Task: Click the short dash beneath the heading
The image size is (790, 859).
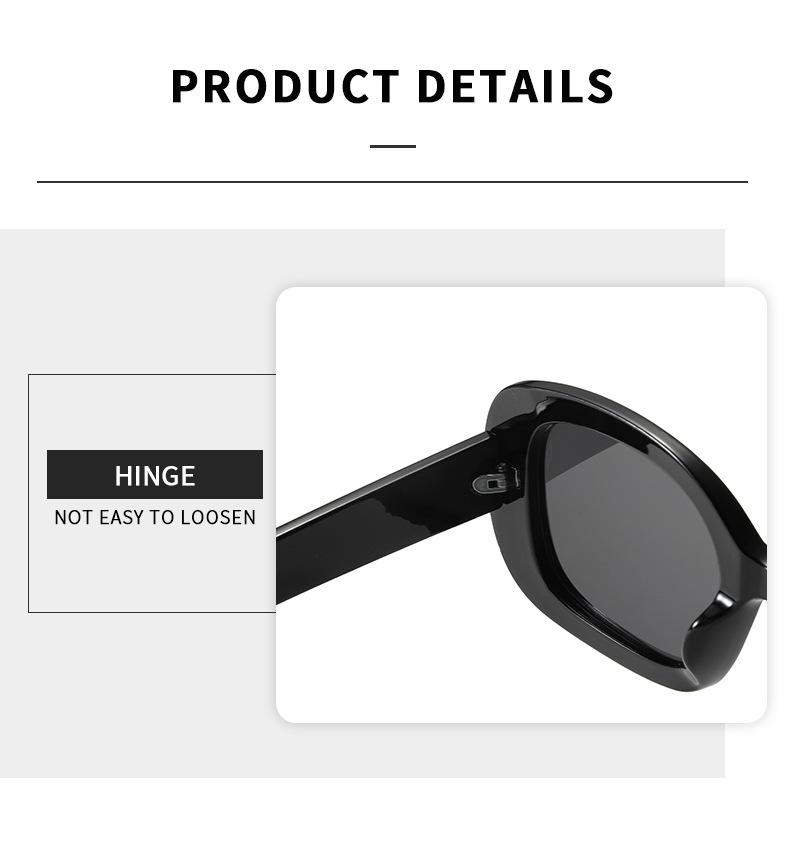Action: pos(392,146)
